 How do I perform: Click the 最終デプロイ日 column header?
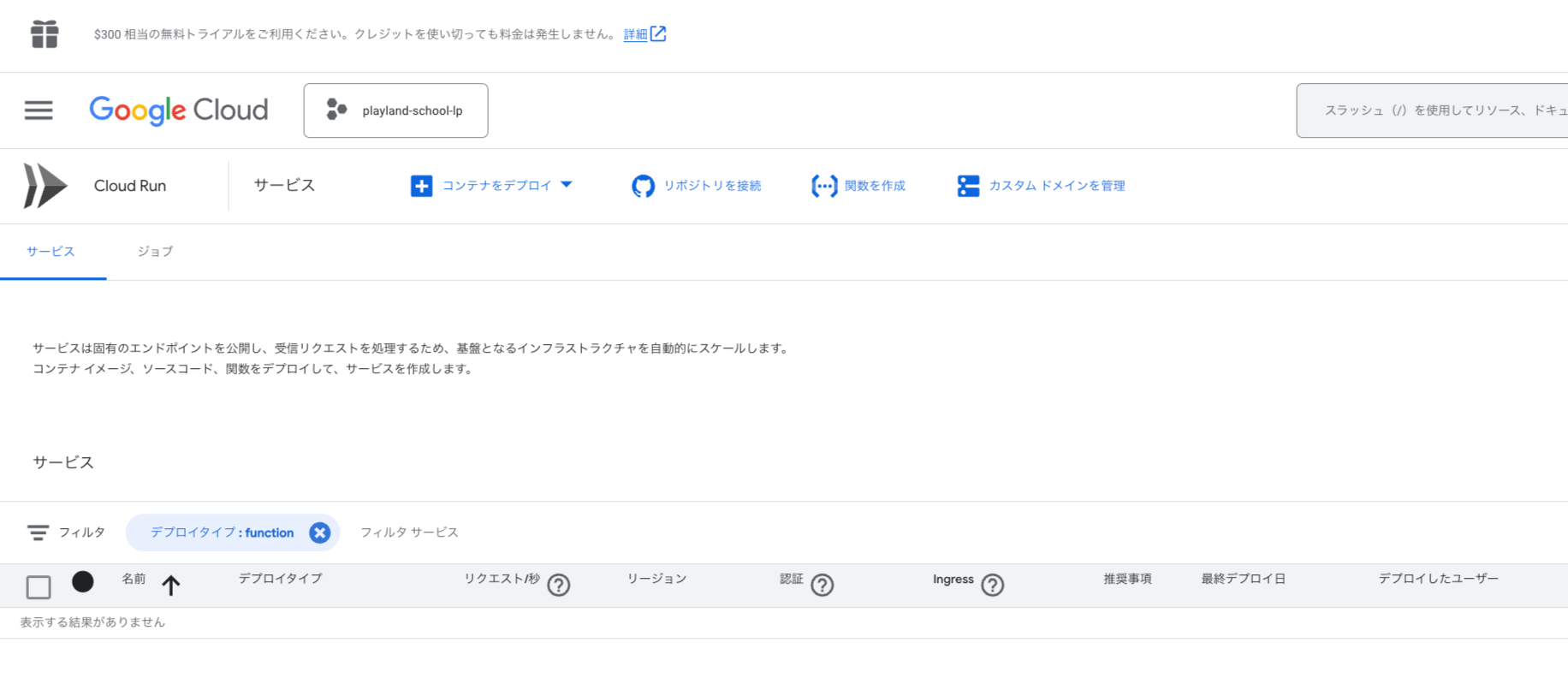[1243, 579]
